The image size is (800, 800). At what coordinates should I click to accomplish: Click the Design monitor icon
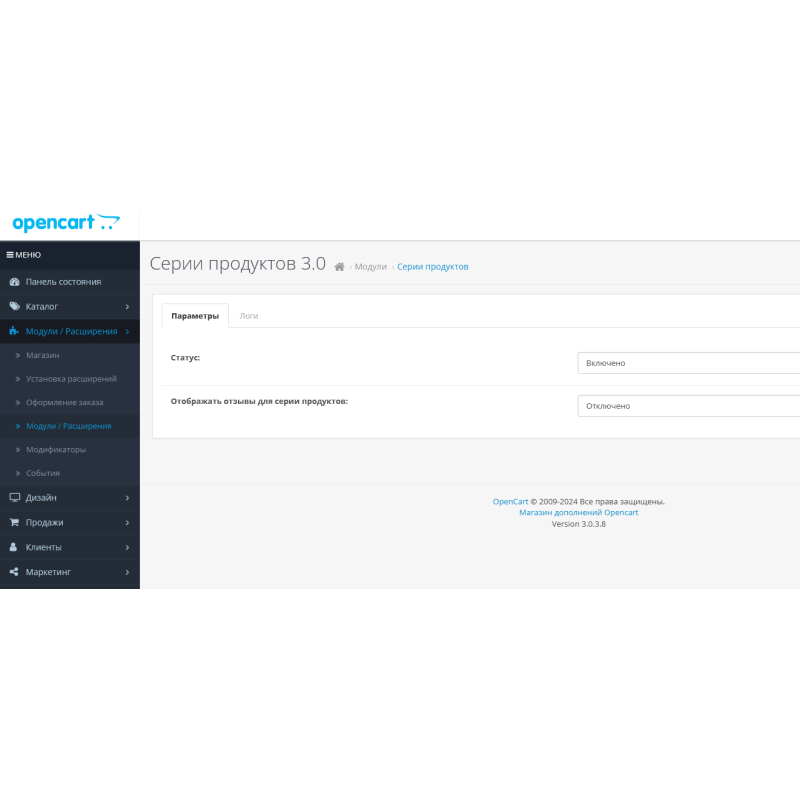click(14, 497)
